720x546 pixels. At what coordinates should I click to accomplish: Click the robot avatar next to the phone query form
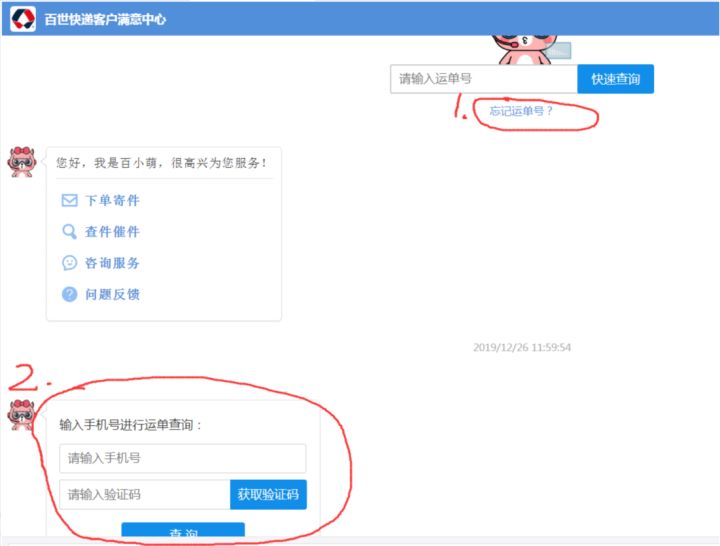[x=21, y=415]
